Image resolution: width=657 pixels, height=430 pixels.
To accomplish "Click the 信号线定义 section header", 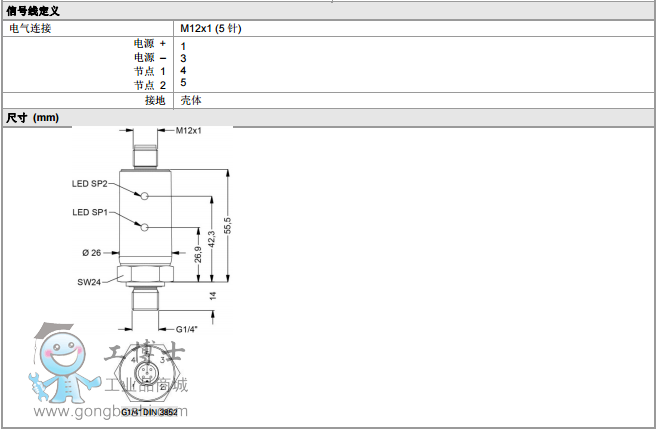I will coord(35,10).
